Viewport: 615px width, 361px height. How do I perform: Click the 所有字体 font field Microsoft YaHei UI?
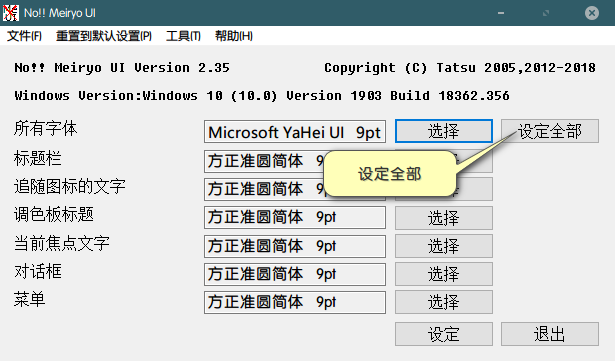pos(295,131)
